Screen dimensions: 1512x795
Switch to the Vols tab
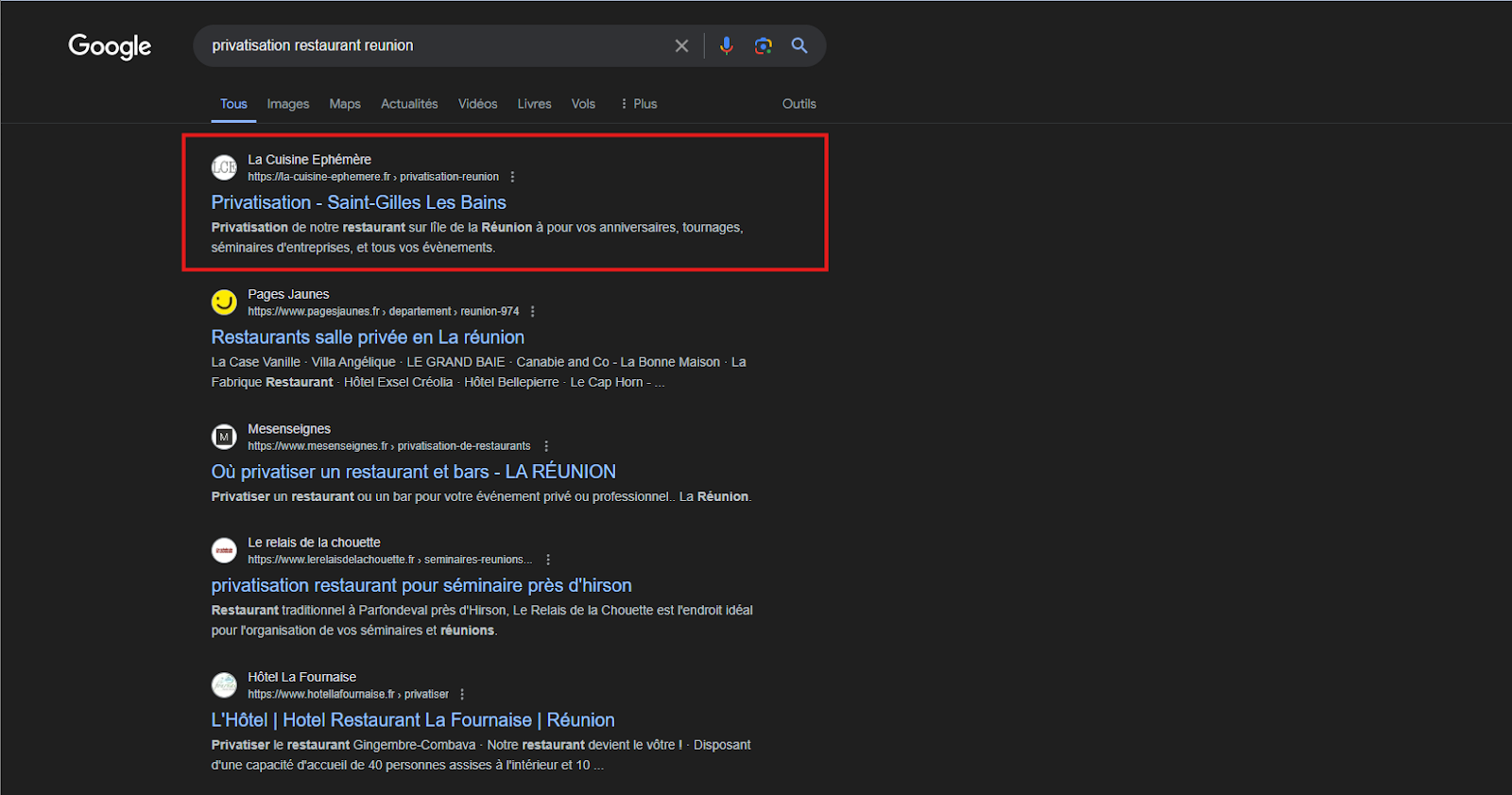click(x=583, y=104)
